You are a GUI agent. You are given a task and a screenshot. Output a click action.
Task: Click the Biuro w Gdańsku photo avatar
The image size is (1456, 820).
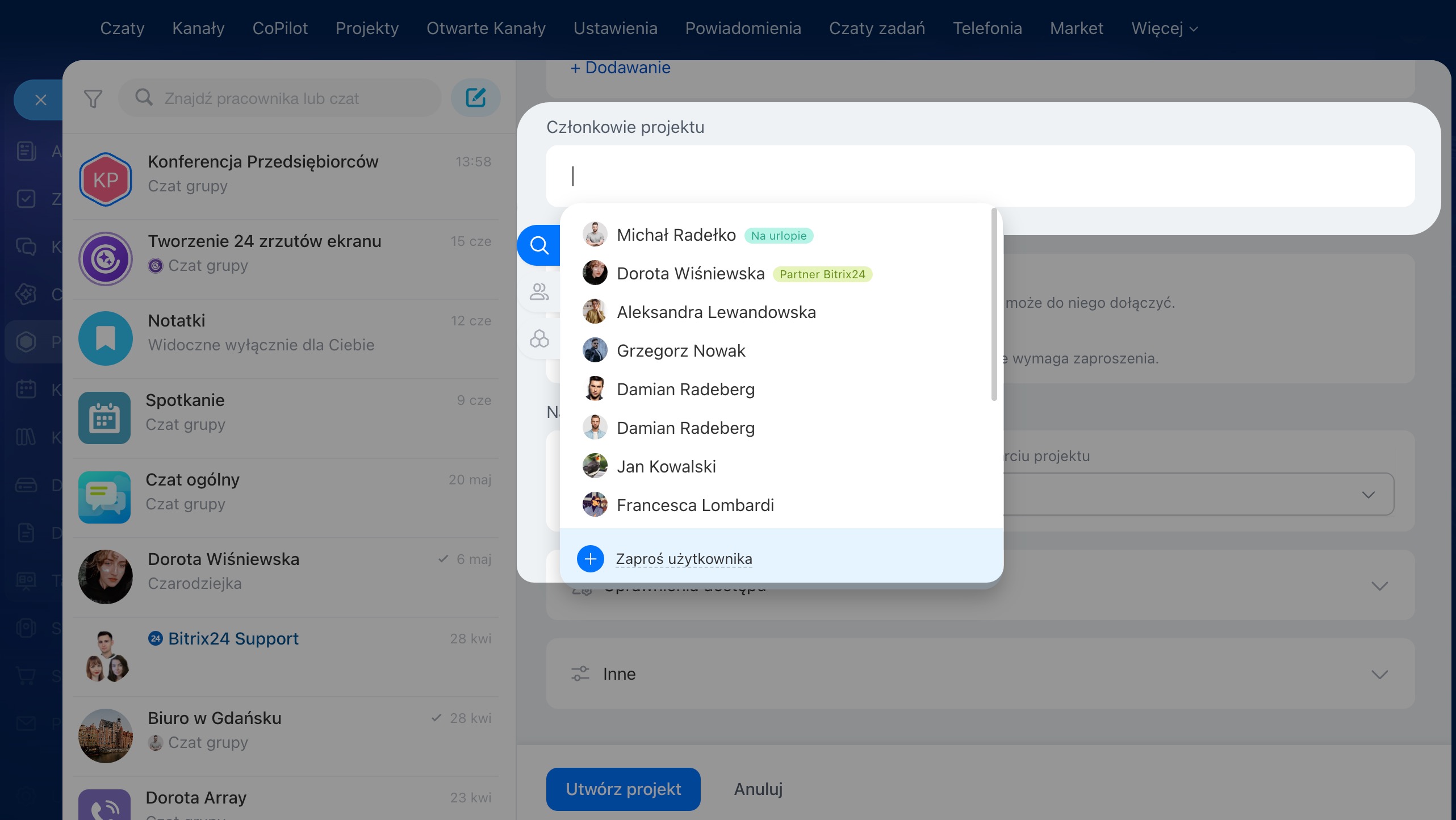106,736
